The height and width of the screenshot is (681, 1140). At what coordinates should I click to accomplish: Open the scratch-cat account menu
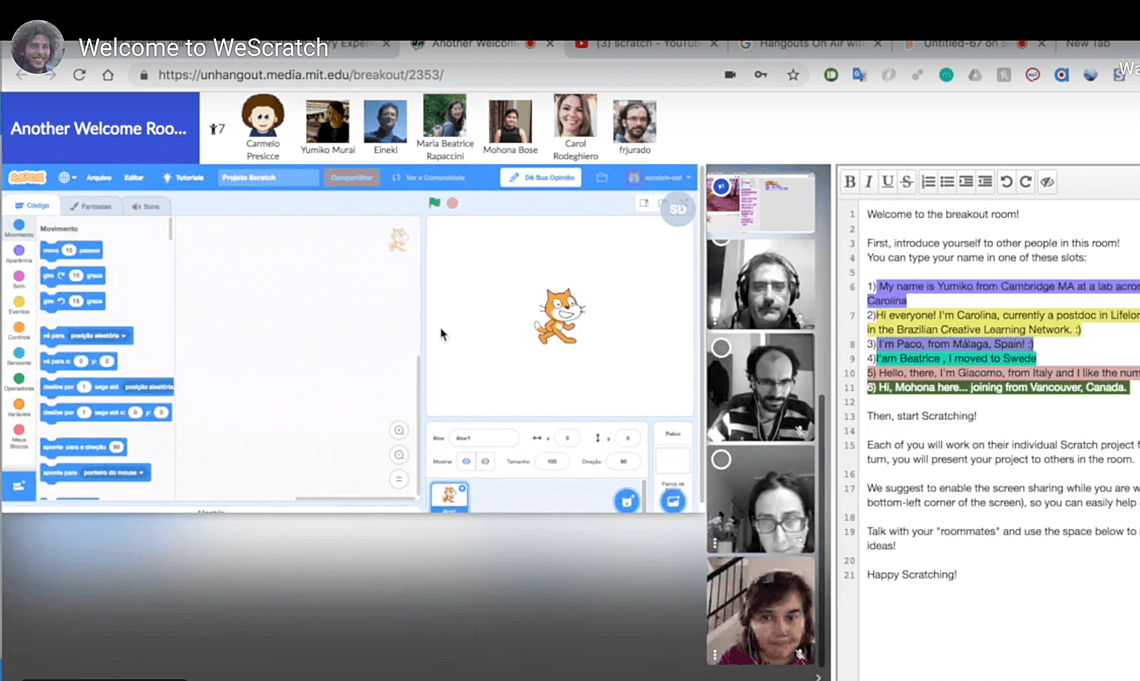[659, 177]
